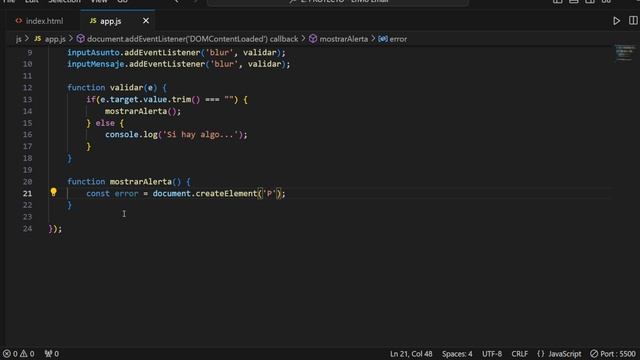Open Ln 21, Col 48 go-to-line
This screenshot has height=360, width=640.
tap(411, 354)
